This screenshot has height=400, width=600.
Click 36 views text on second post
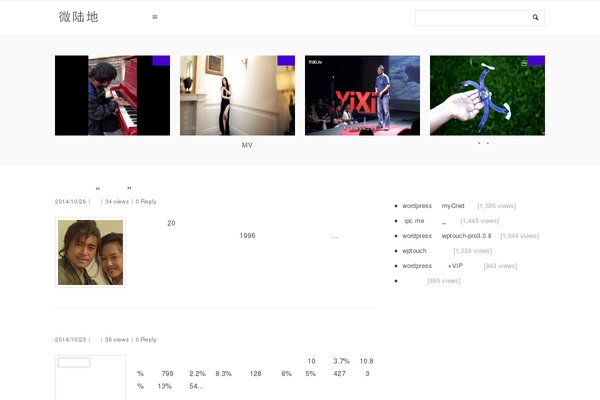pyautogui.click(x=117, y=340)
